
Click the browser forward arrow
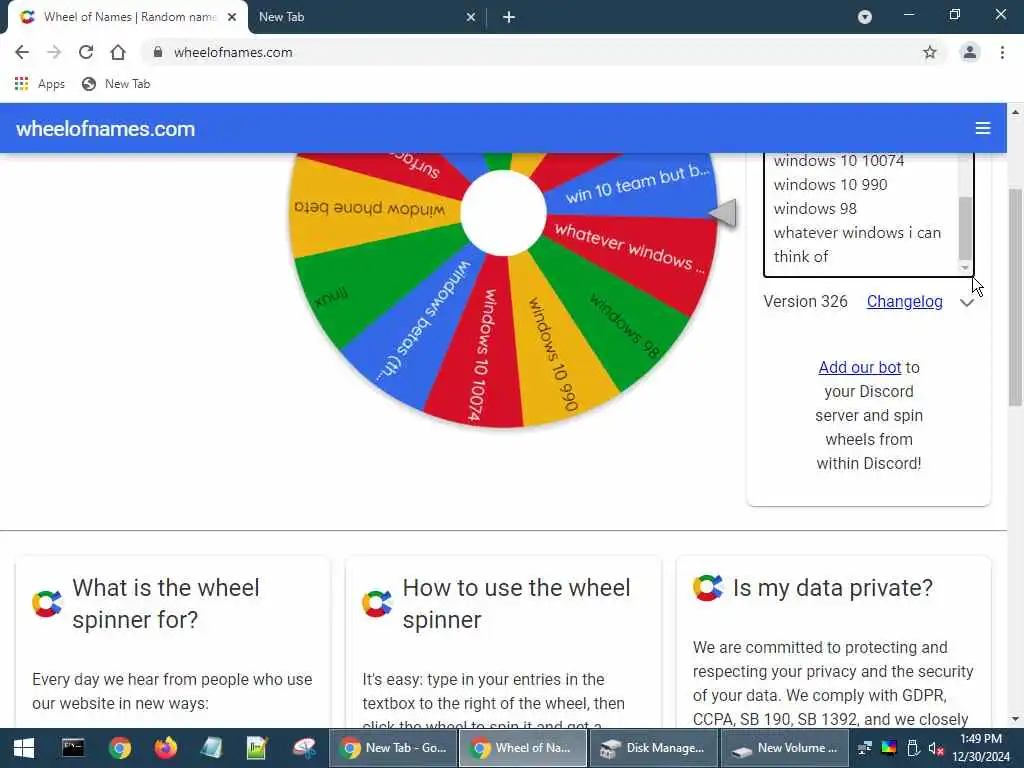[54, 52]
